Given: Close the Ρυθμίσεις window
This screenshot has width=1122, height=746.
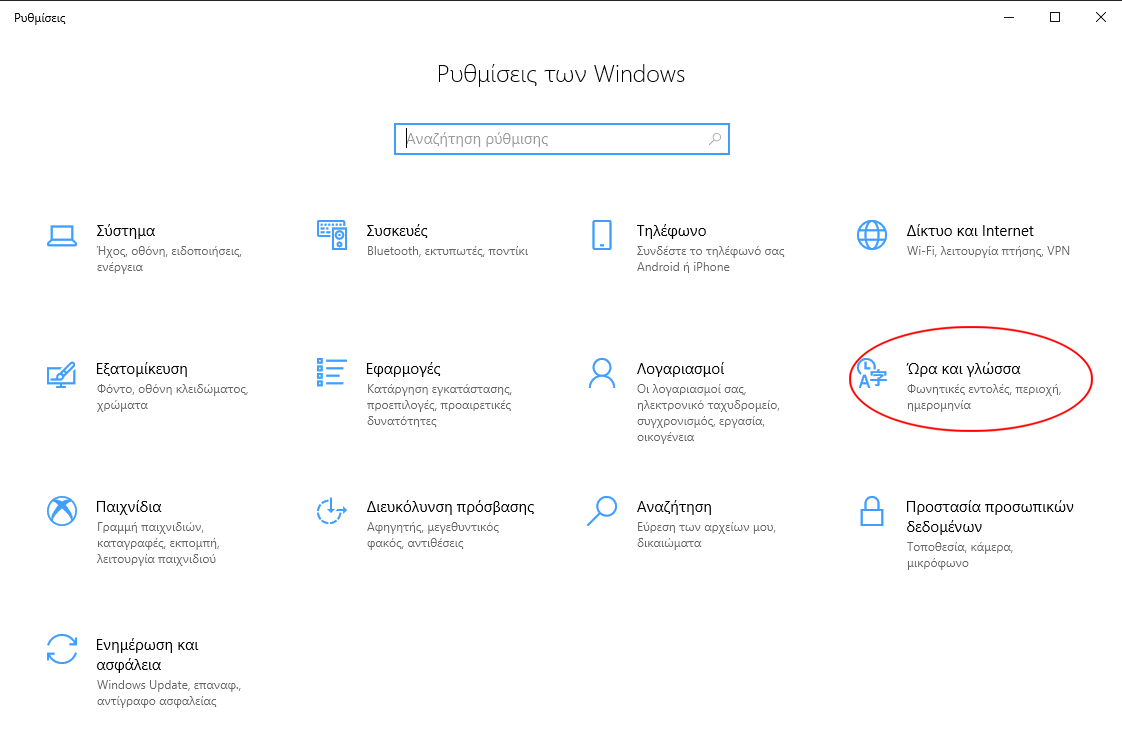Looking at the screenshot, I should point(1099,17).
